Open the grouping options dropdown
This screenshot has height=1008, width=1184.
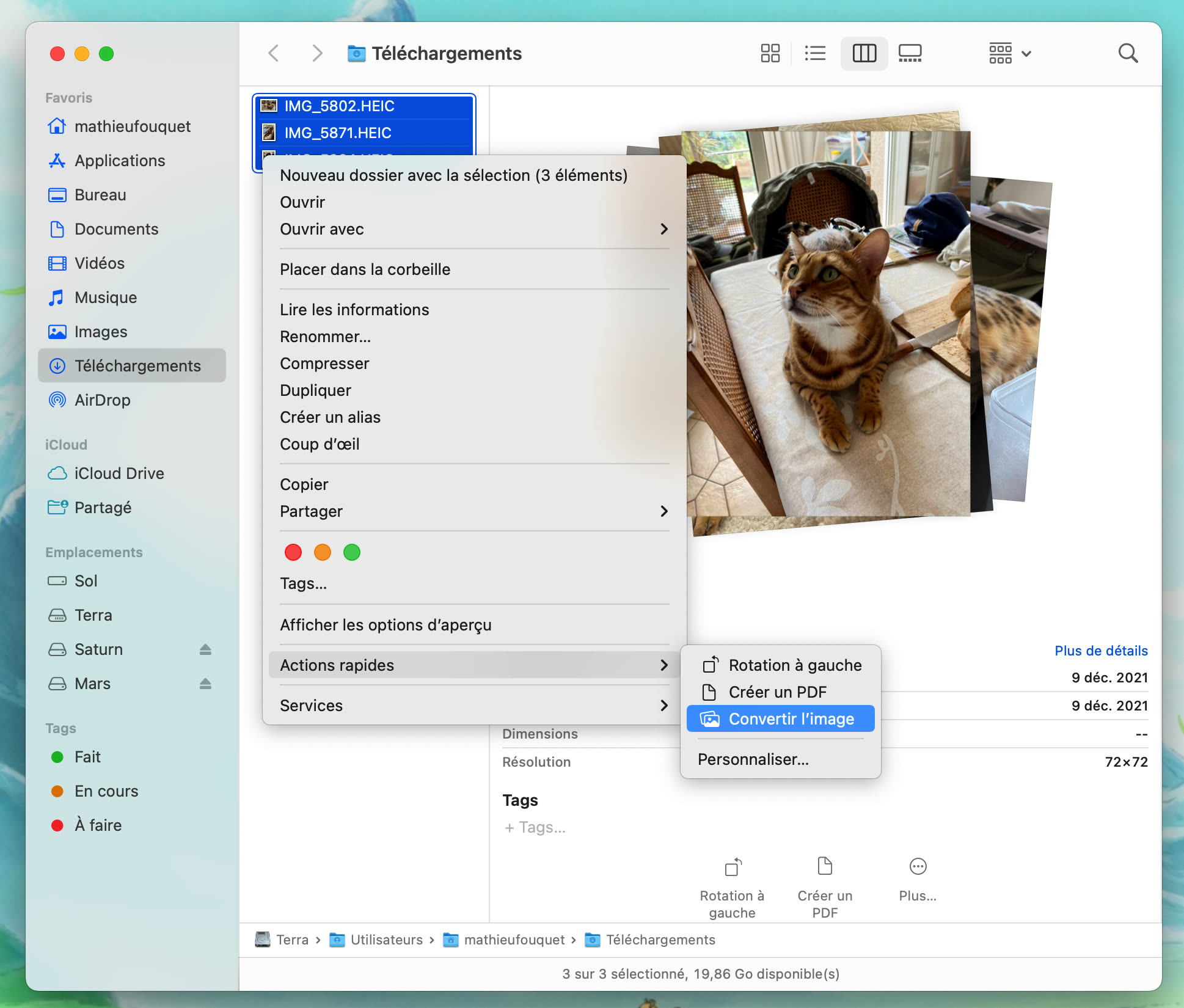1010,53
